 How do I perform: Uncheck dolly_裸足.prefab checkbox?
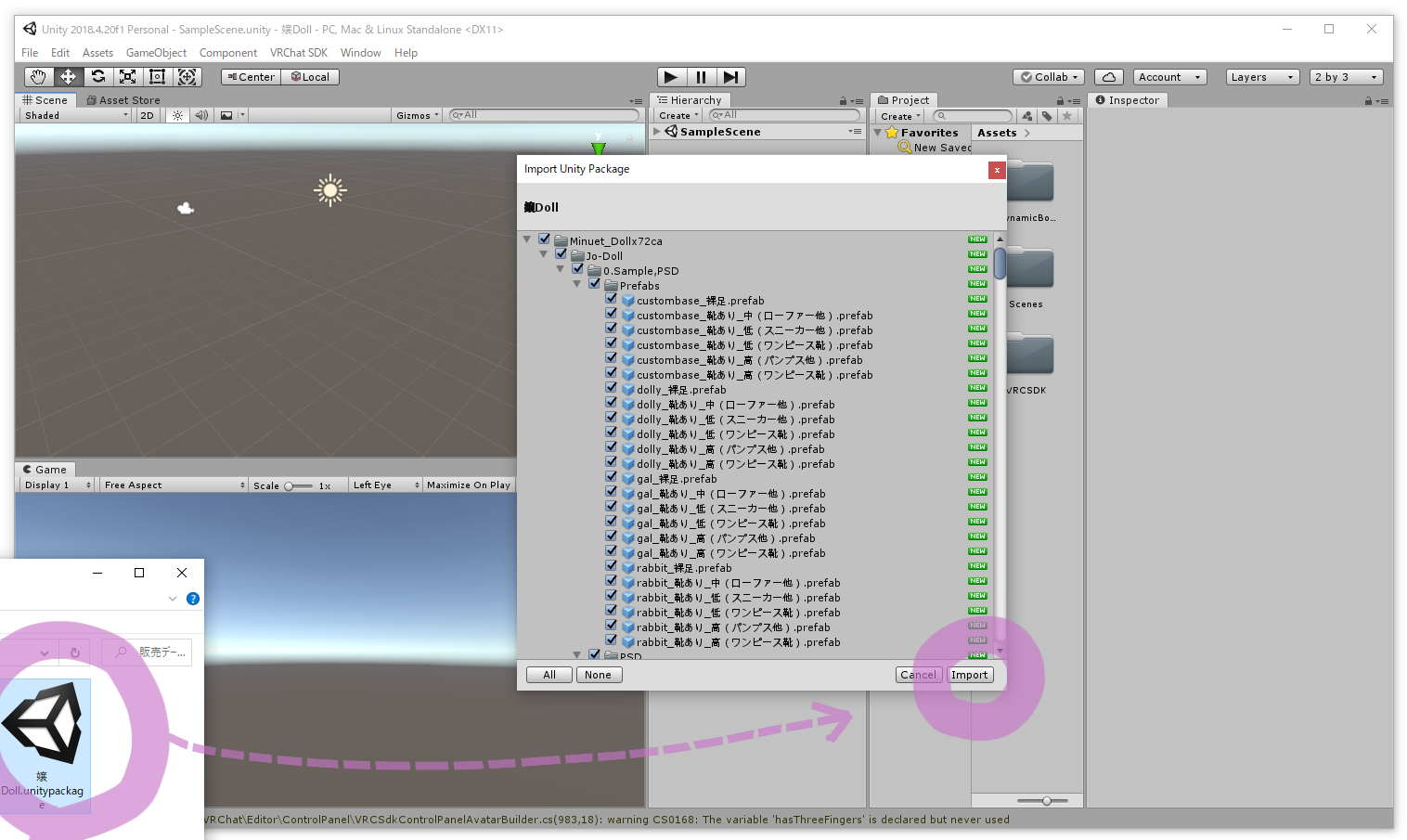tap(612, 387)
